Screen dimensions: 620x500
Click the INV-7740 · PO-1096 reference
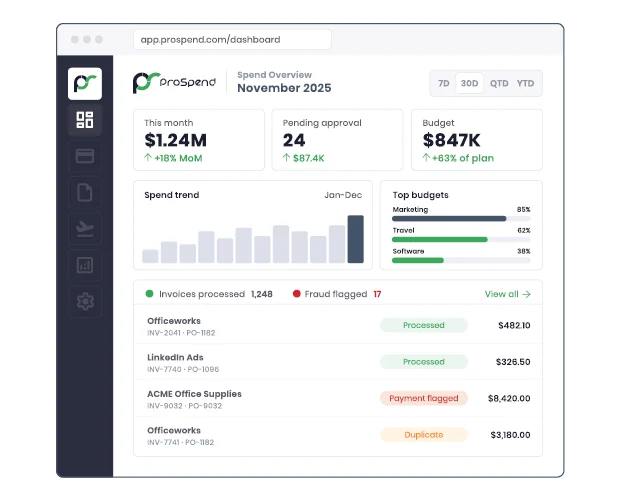click(183, 369)
